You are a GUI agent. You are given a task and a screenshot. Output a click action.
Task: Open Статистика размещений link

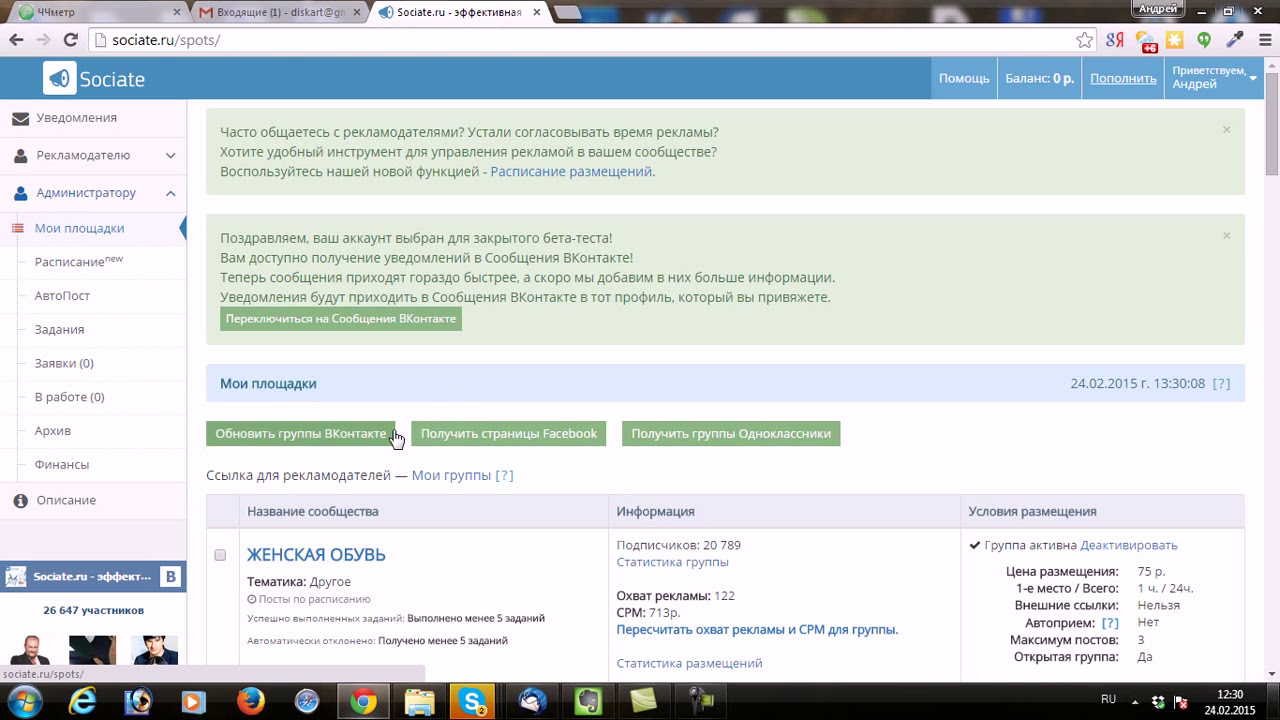pyautogui.click(x=689, y=663)
